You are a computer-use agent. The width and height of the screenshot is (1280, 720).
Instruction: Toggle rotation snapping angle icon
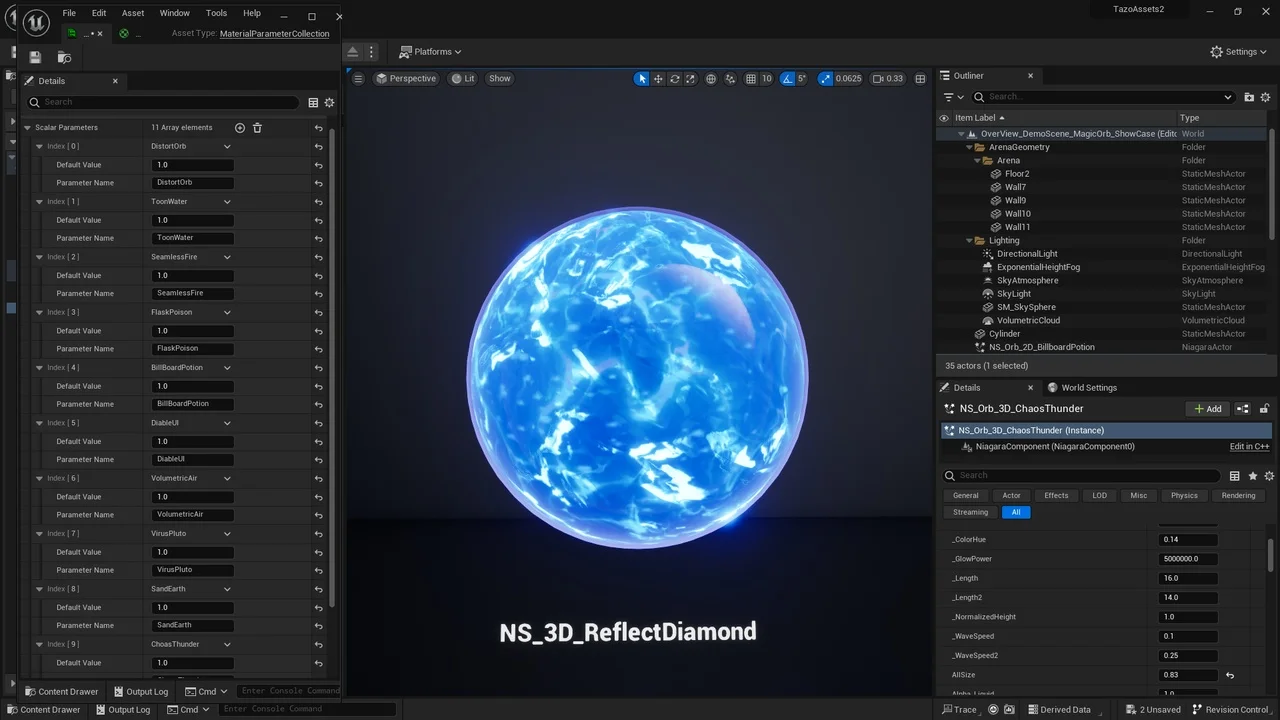pos(788,79)
